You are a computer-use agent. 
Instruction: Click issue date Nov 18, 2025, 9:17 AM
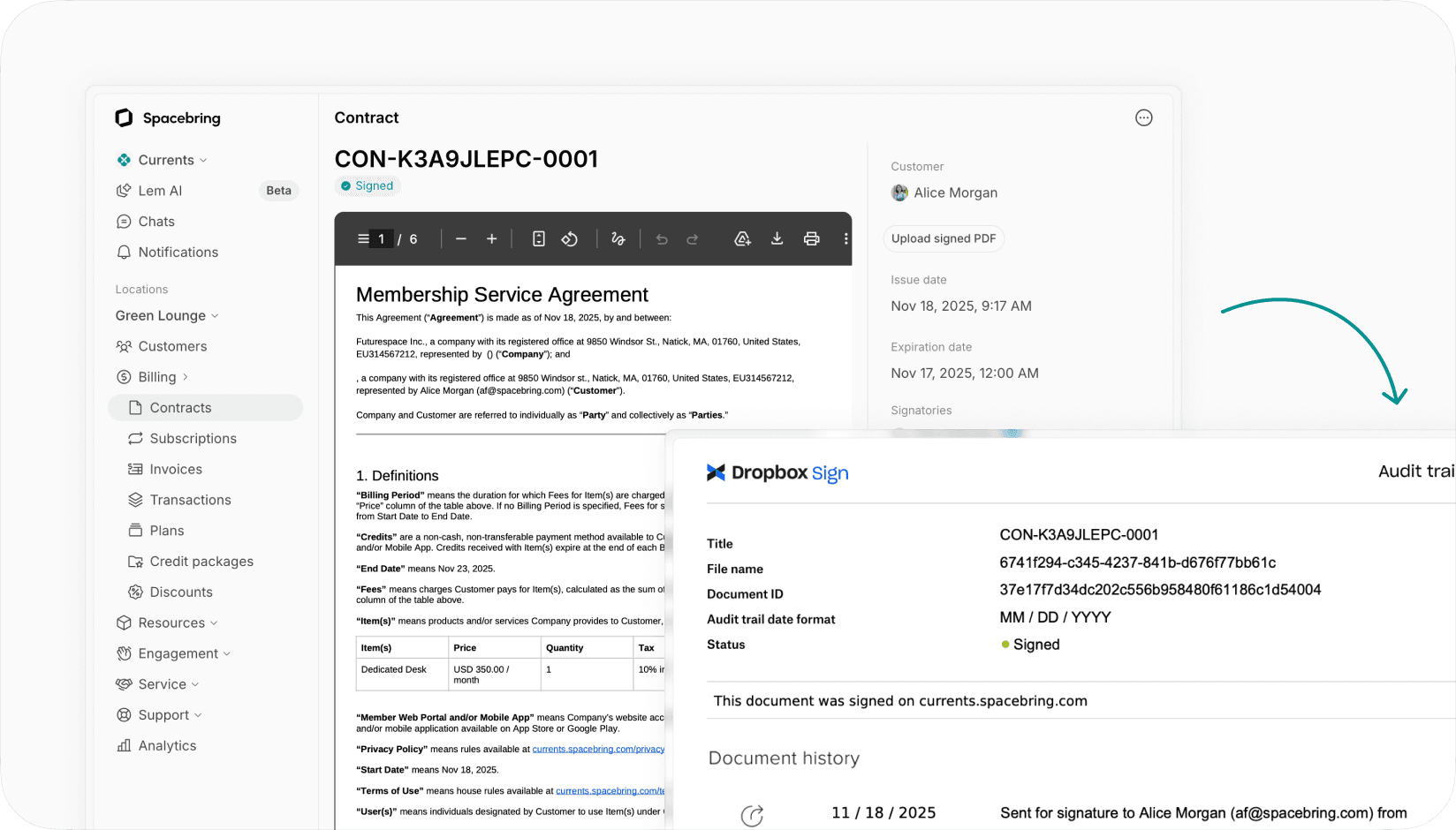(961, 306)
